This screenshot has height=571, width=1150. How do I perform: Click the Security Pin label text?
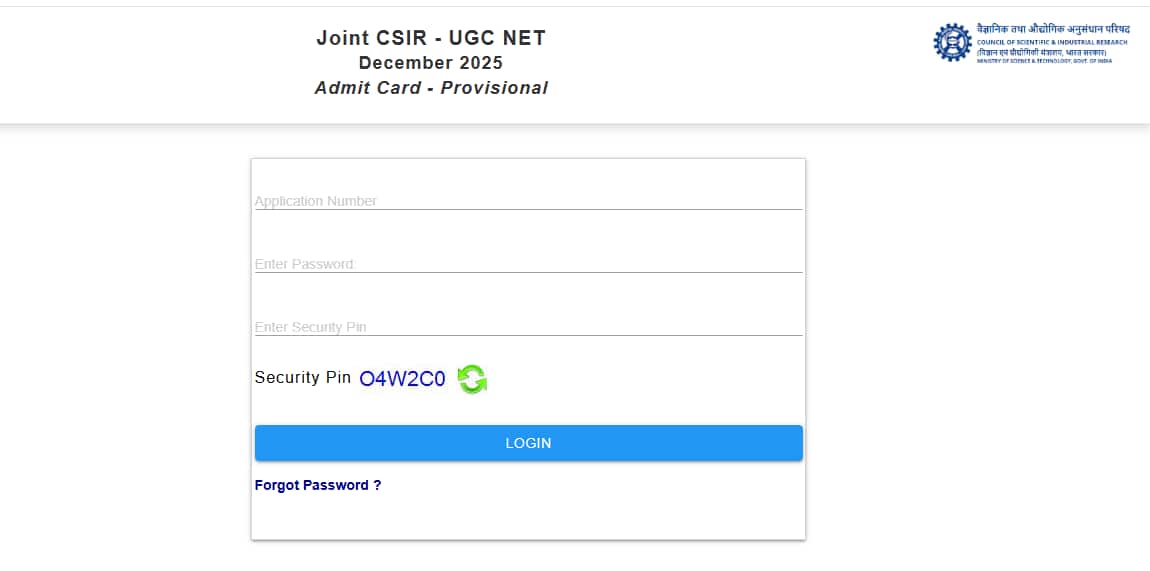click(302, 378)
